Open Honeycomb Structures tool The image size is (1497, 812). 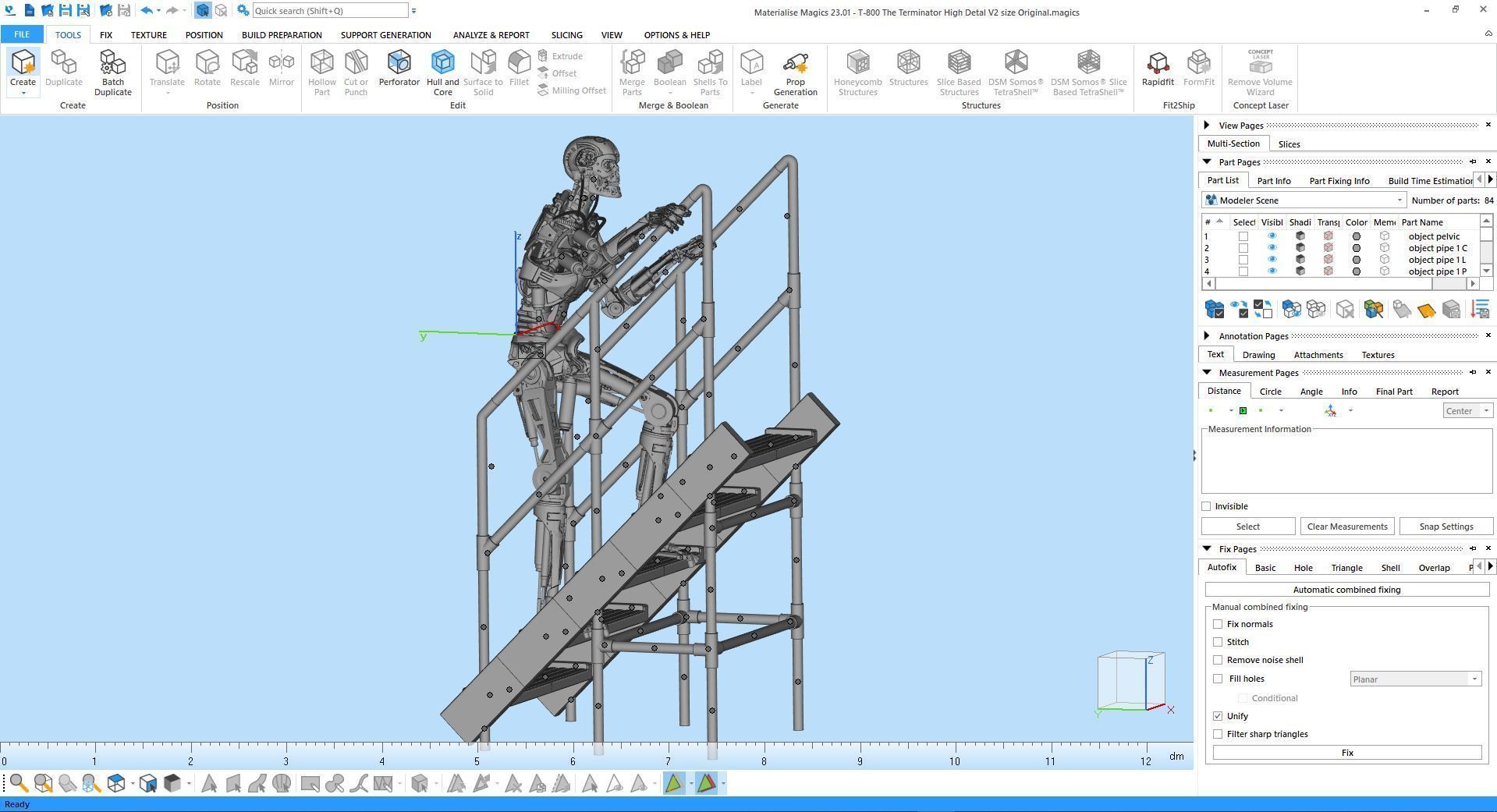pyautogui.click(x=857, y=73)
